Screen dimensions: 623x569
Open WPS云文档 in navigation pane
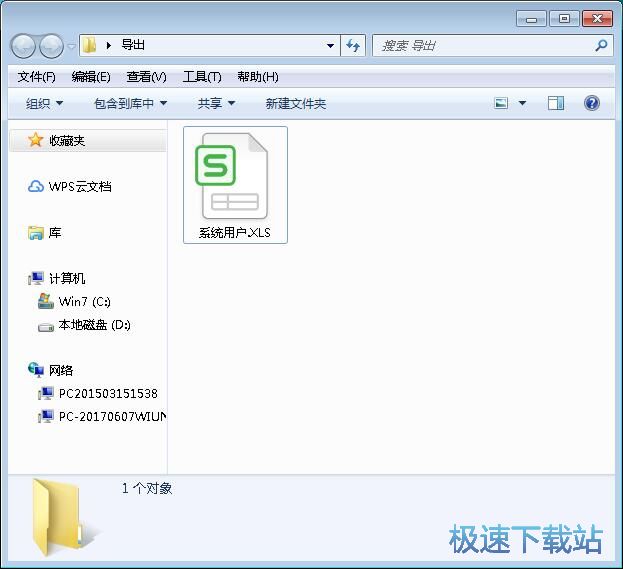[x=80, y=186]
